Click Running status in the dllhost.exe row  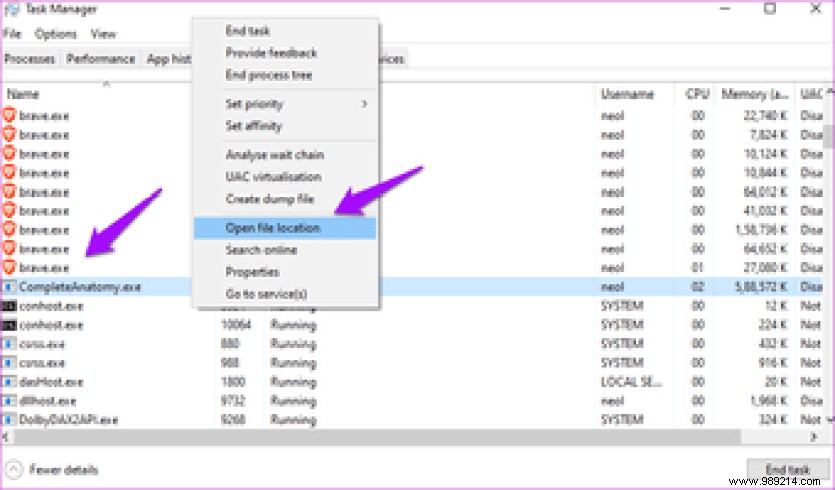293,401
